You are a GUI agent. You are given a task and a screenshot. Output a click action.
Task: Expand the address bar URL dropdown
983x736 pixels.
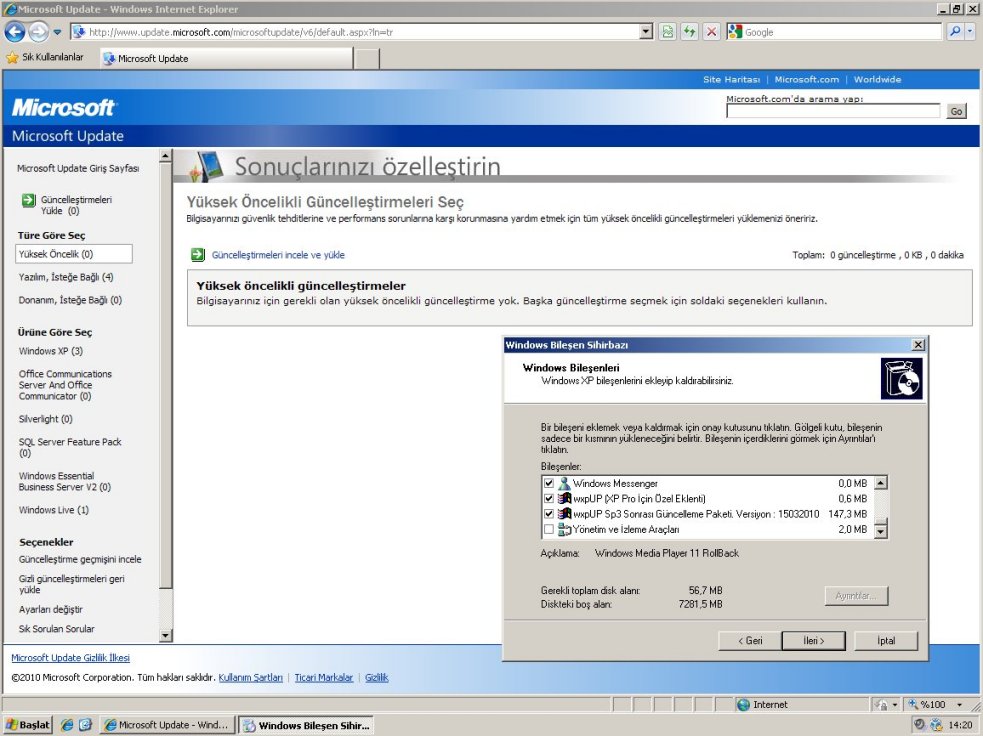646,32
